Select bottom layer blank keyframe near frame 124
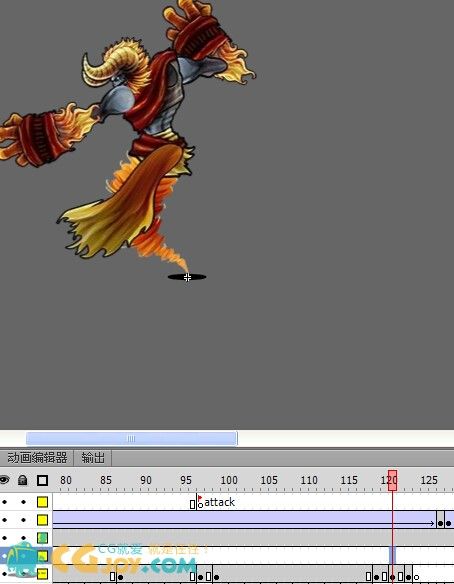The height and width of the screenshot is (584, 454). pyautogui.click(x=416, y=577)
